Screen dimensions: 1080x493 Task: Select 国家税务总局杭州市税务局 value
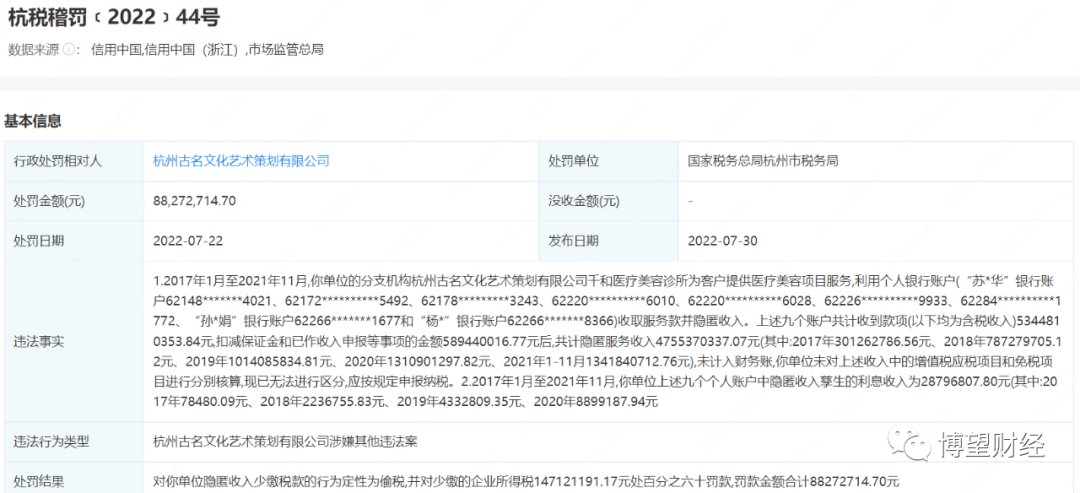[x=762, y=161]
